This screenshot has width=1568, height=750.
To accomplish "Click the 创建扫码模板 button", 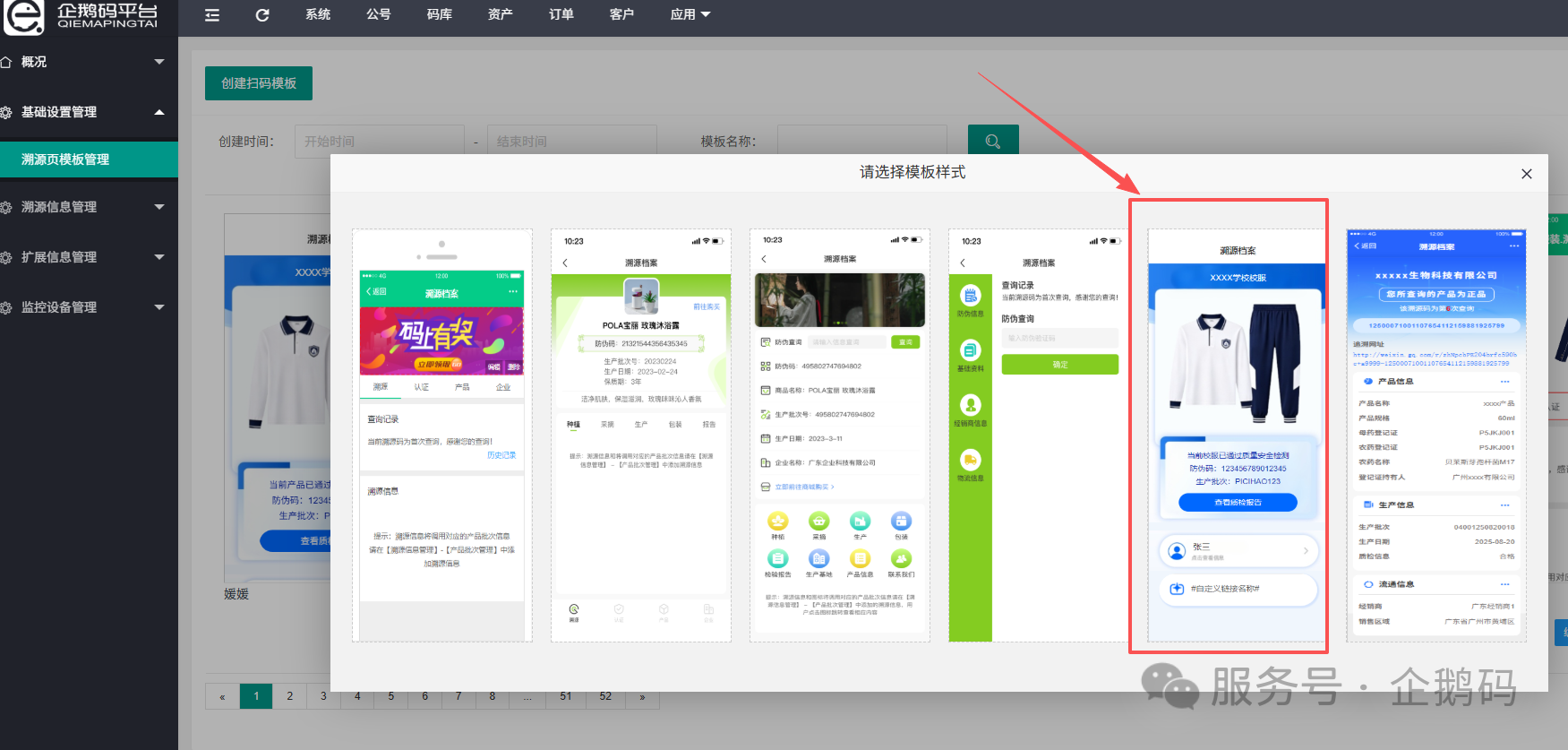I will pos(259,83).
